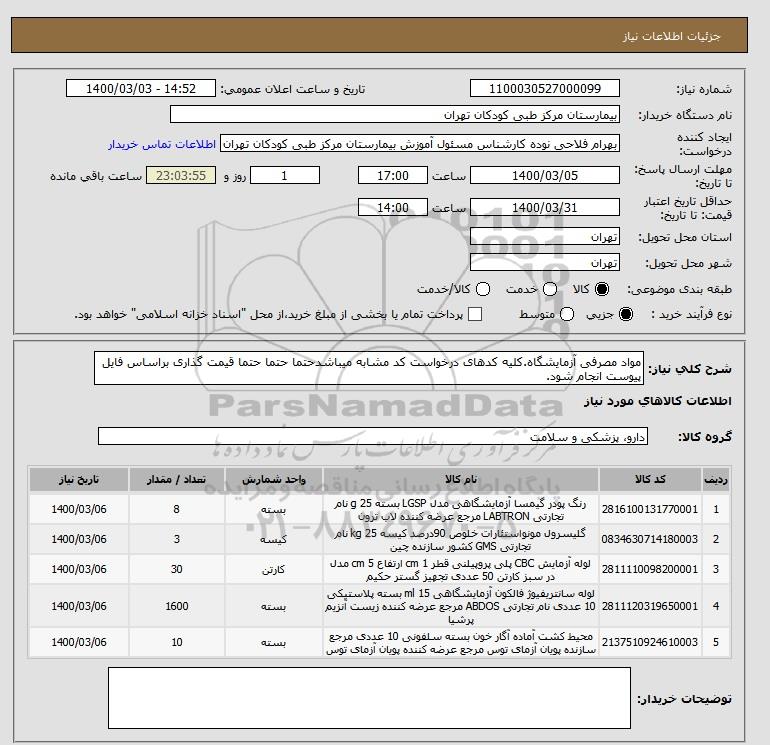Screen dimensions: 770x745
Task: Click the goods group field دارو، پزشکی و سلامت
Action: tap(373, 436)
